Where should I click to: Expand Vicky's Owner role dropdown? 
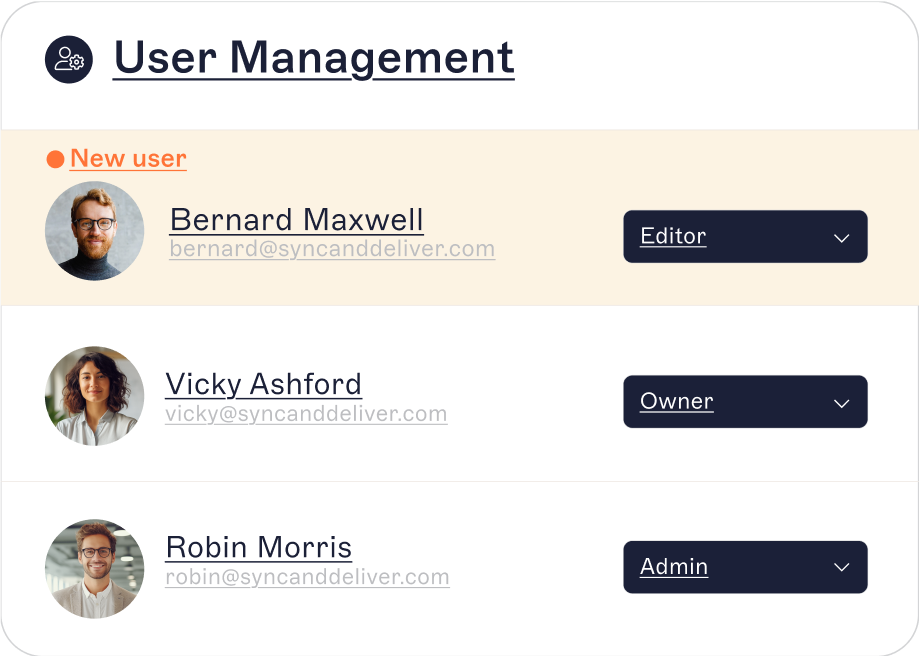[x=744, y=402]
